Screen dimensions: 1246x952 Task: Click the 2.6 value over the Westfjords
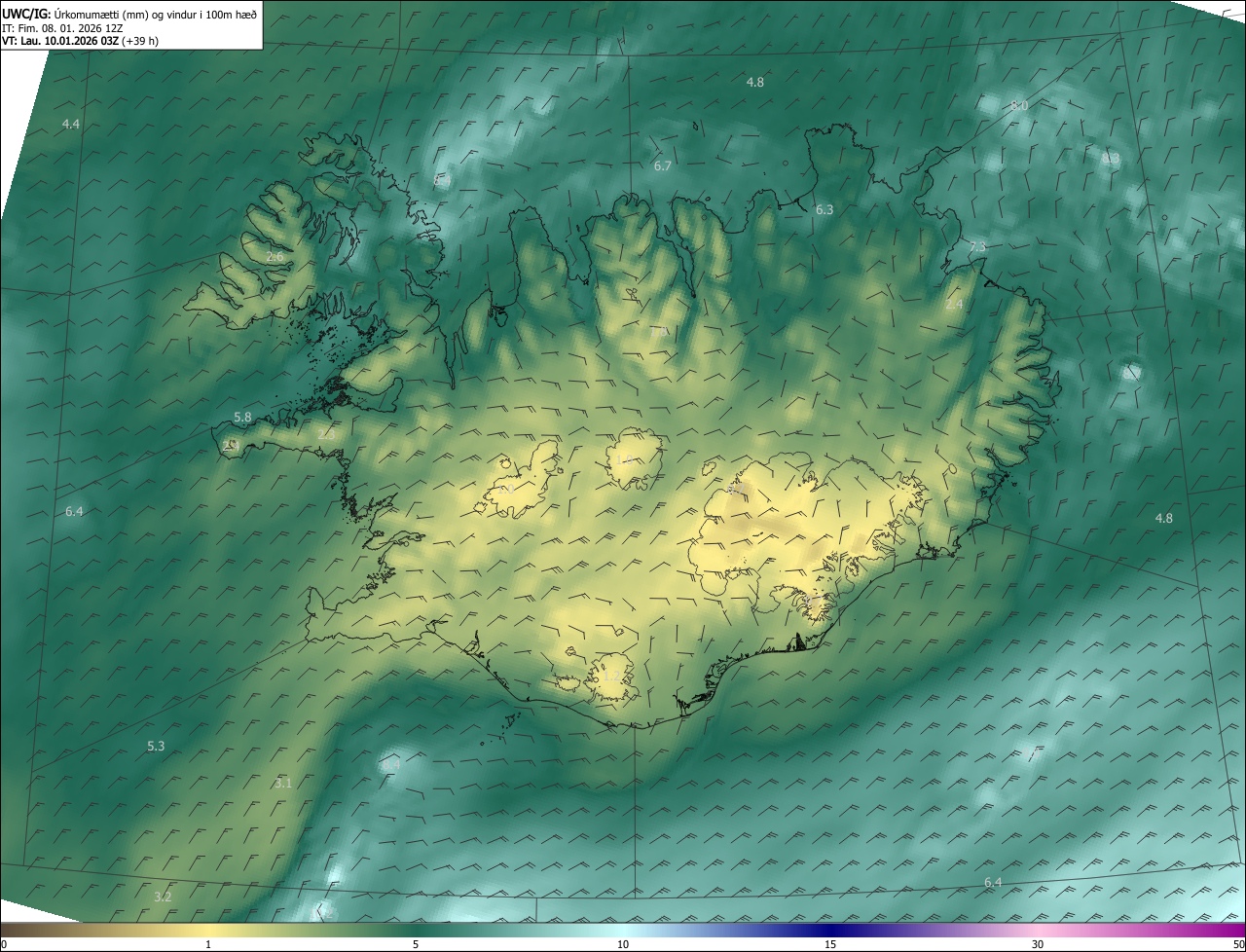pos(275,257)
